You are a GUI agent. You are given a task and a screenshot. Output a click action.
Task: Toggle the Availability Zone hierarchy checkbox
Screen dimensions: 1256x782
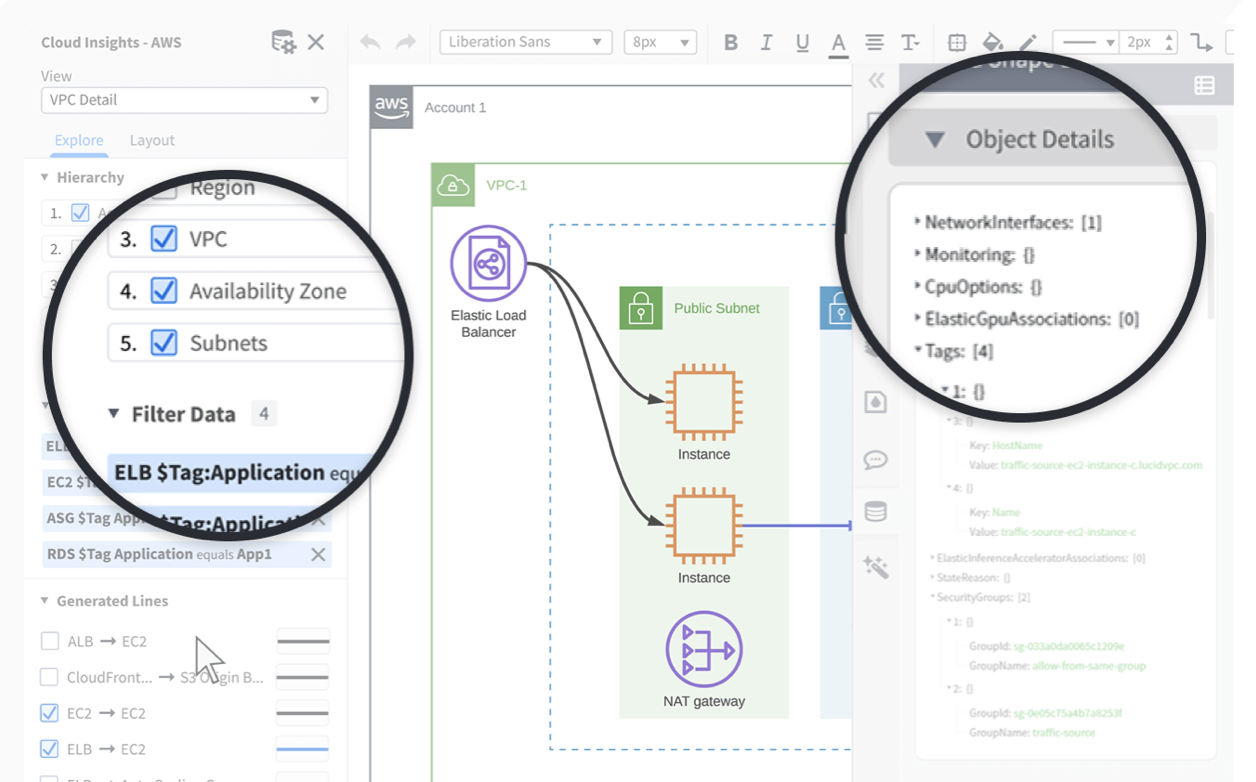tap(164, 291)
